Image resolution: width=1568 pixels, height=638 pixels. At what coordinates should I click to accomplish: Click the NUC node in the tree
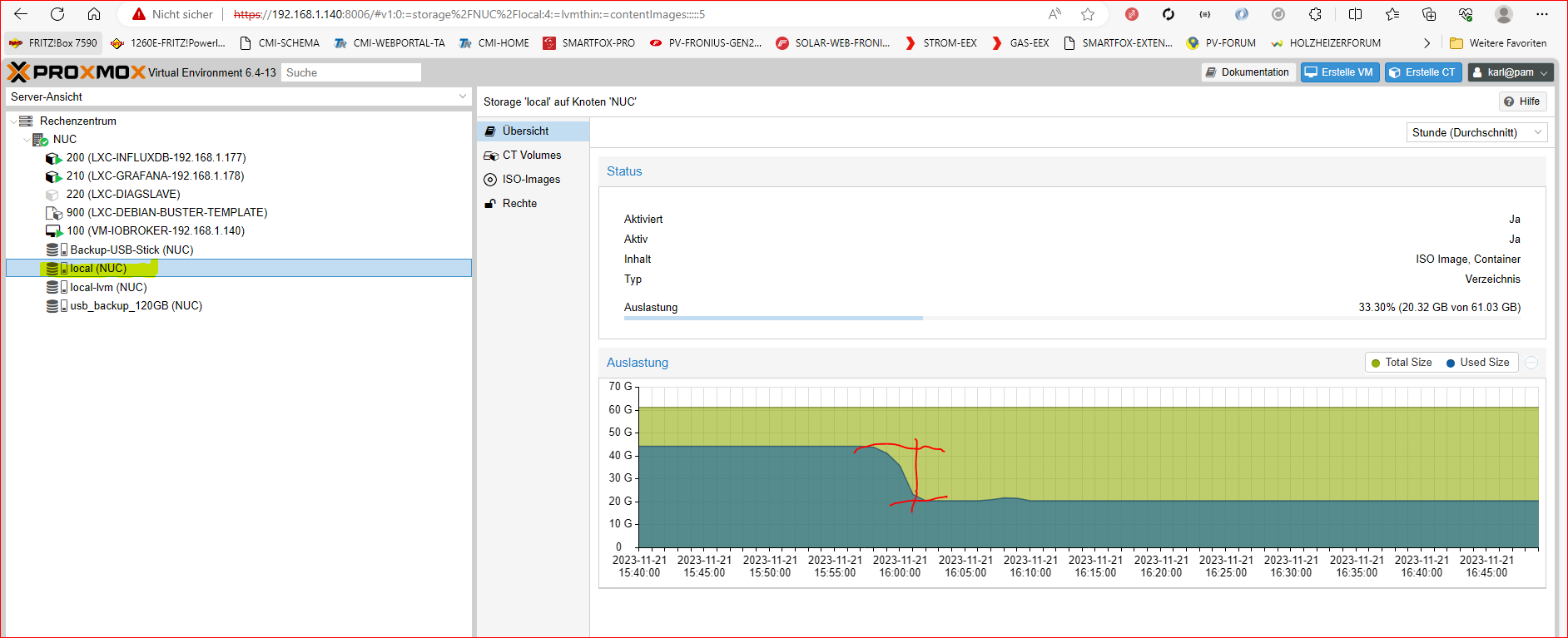click(x=64, y=139)
